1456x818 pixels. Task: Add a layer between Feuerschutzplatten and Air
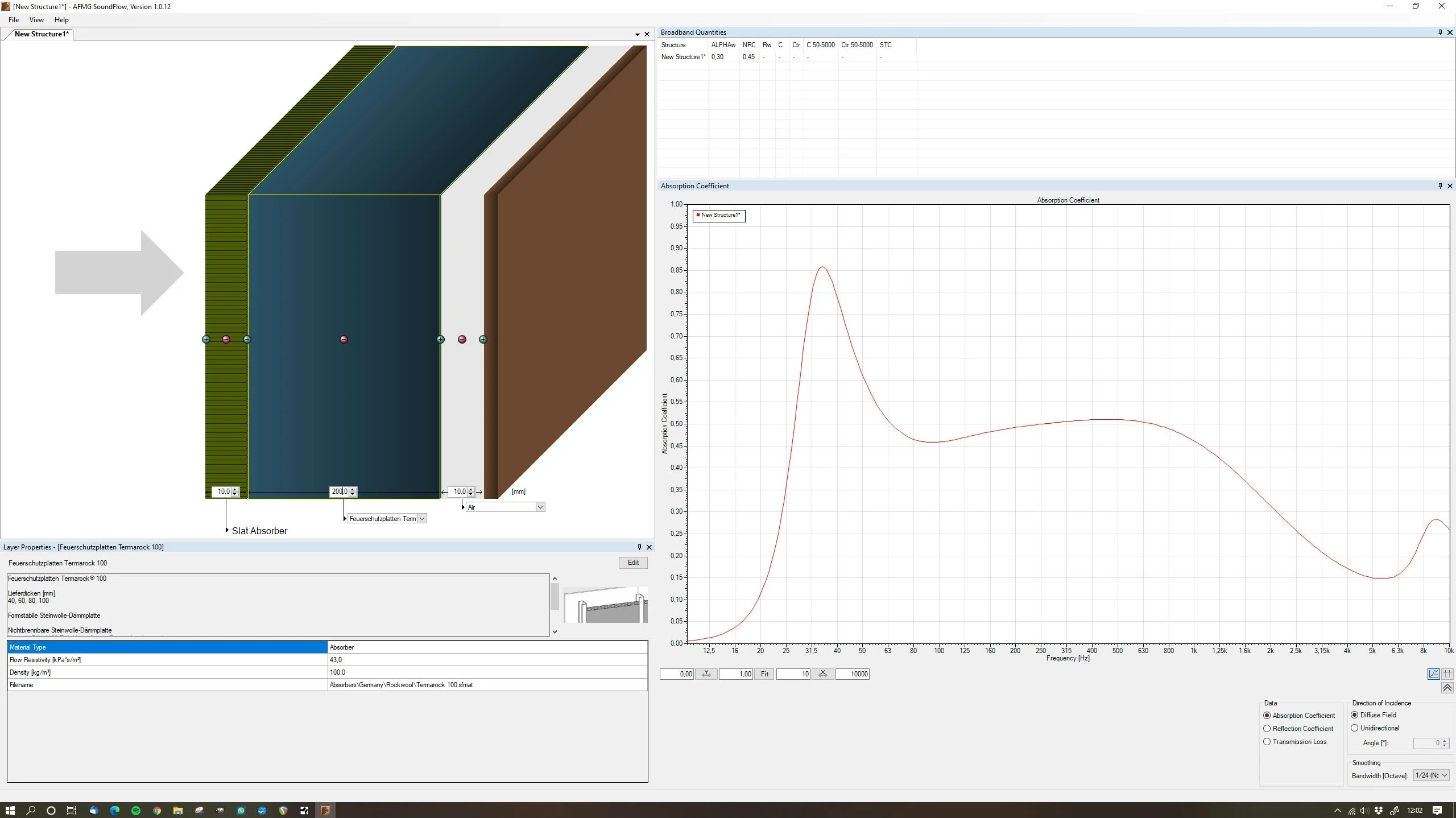point(440,340)
